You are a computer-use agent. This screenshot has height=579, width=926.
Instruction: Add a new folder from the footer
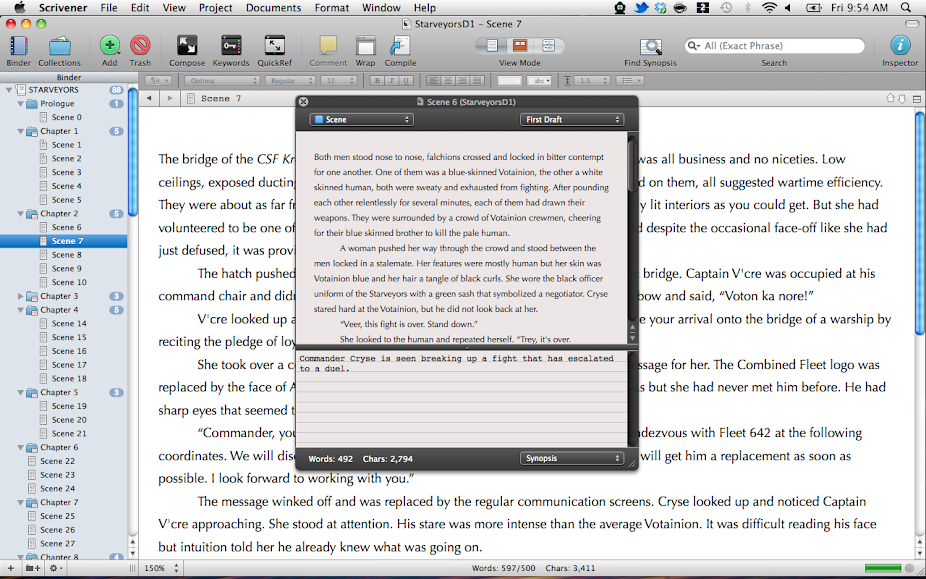[x=32, y=568]
